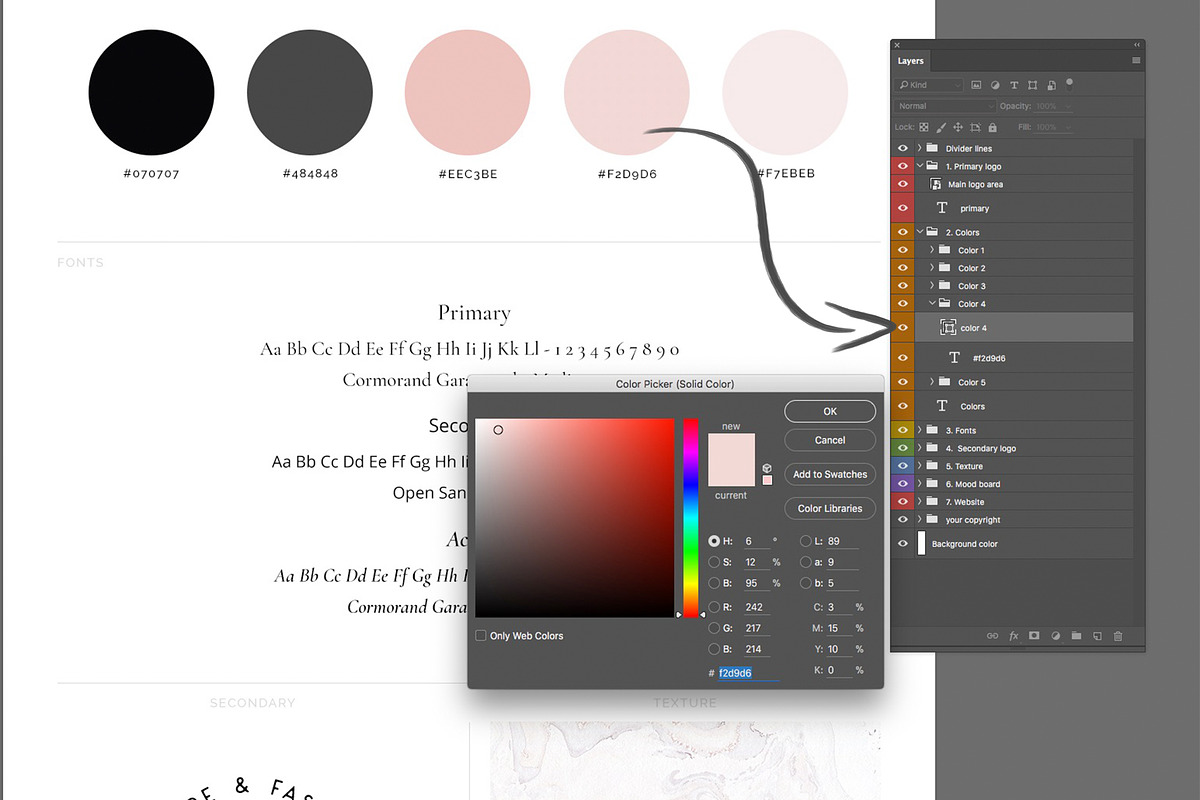
Task: Click the hex color input field
Action: click(x=749, y=673)
